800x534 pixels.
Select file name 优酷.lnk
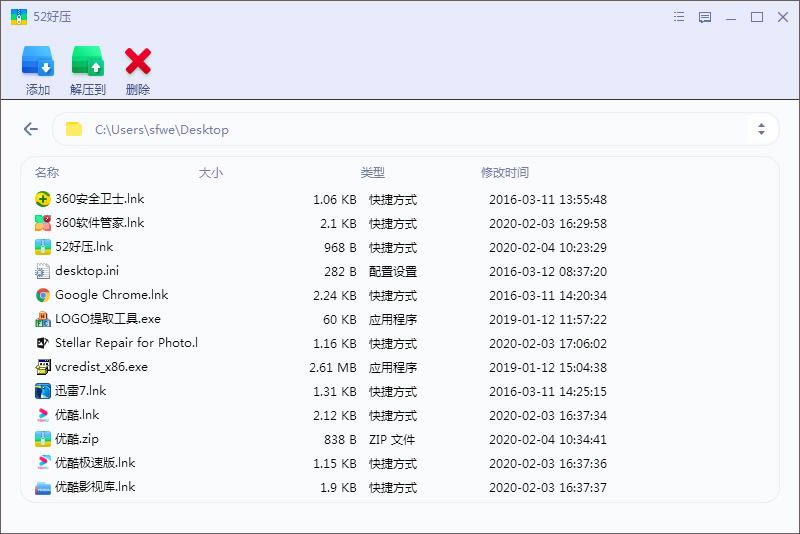(77, 415)
